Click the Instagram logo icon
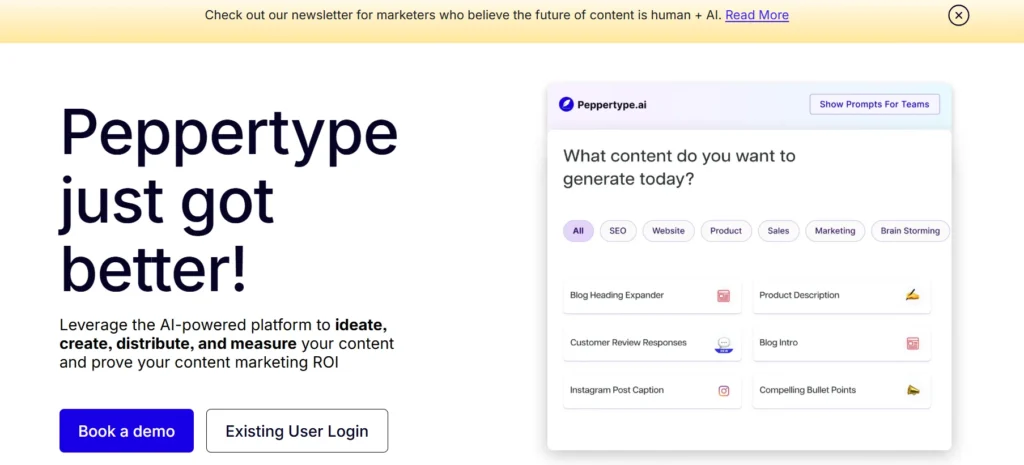The width and height of the screenshot is (1024, 465). (x=724, y=391)
